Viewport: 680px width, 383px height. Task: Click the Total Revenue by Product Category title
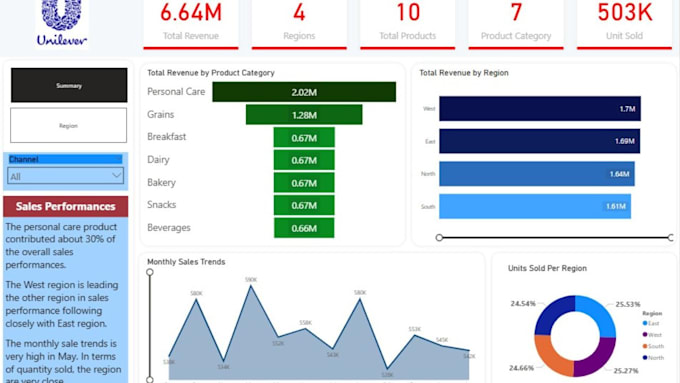[x=211, y=72]
